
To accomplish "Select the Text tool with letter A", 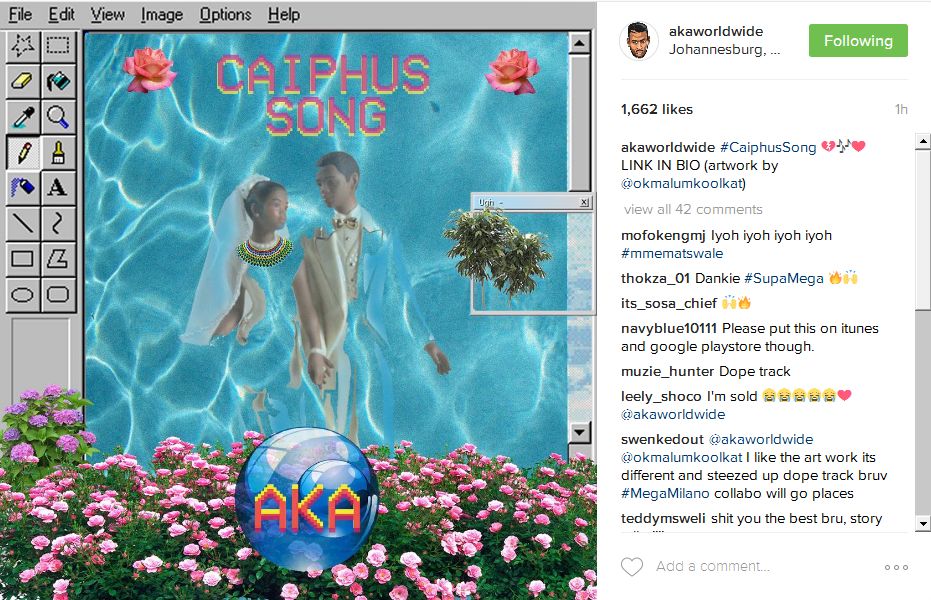I will click(x=58, y=188).
